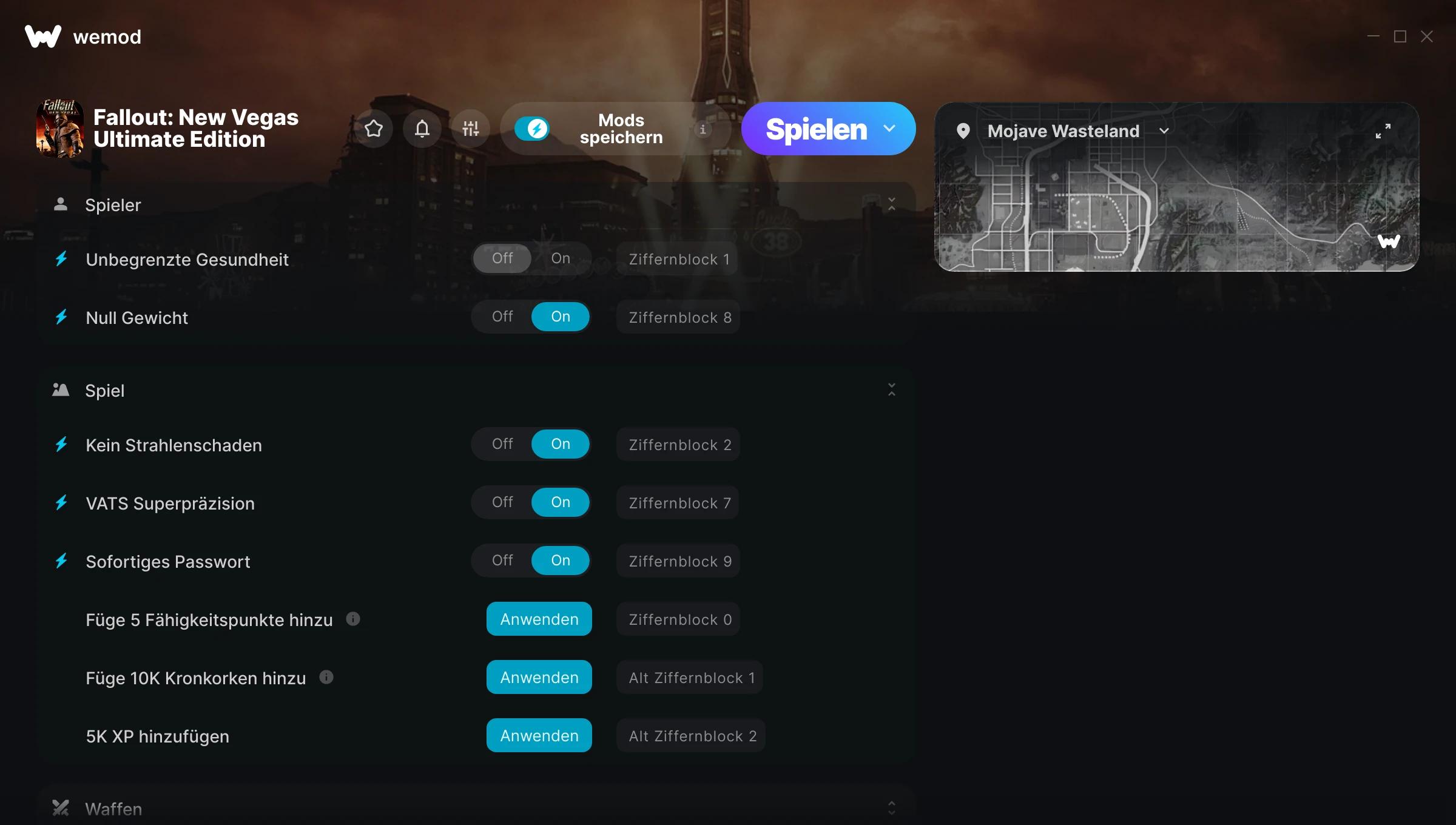Turn on Unbegrenzte Gesundheit

pyautogui.click(x=561, y=258)
